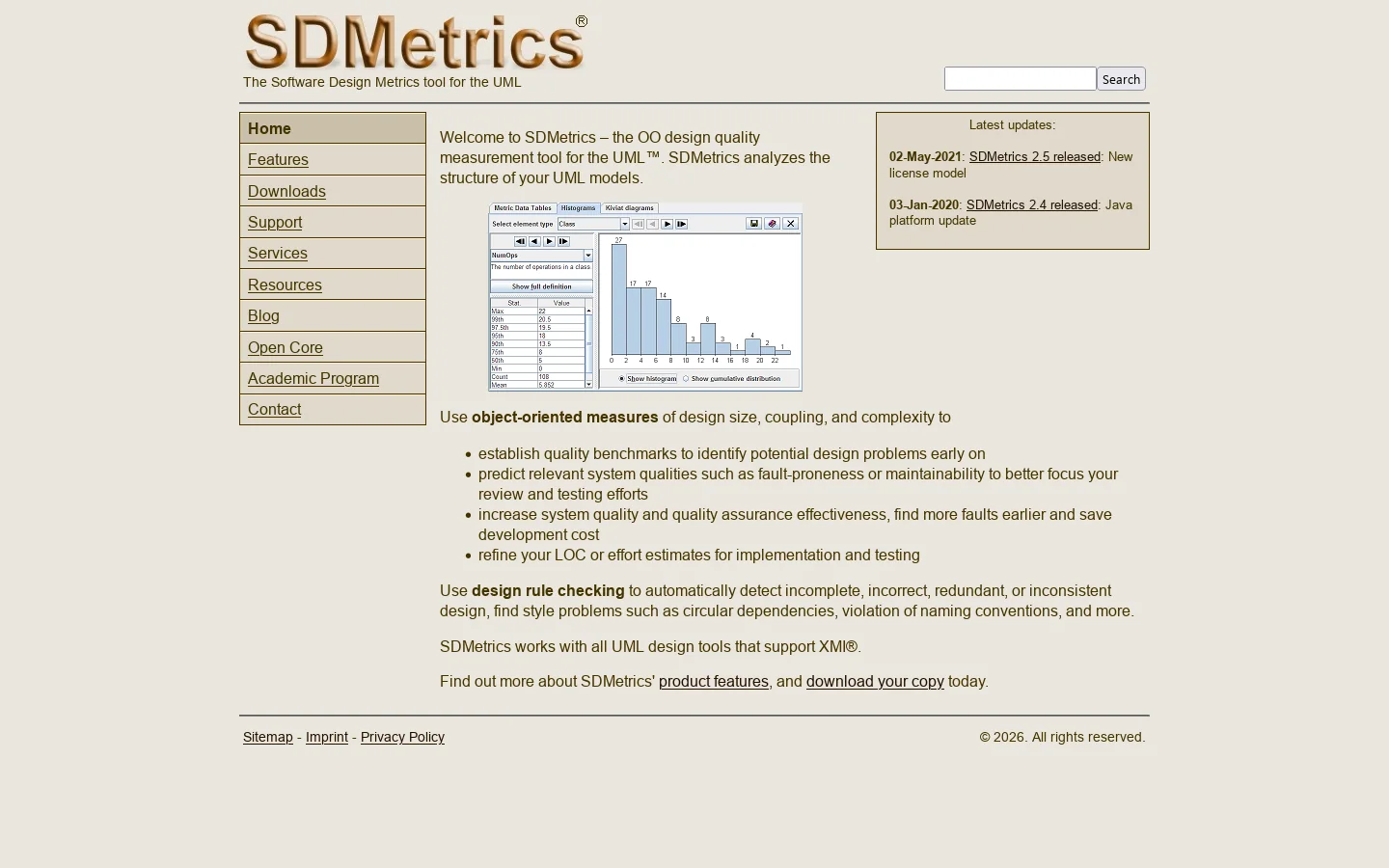
Task: Click the date '02-May-2021'
Action: click(925, 156)
